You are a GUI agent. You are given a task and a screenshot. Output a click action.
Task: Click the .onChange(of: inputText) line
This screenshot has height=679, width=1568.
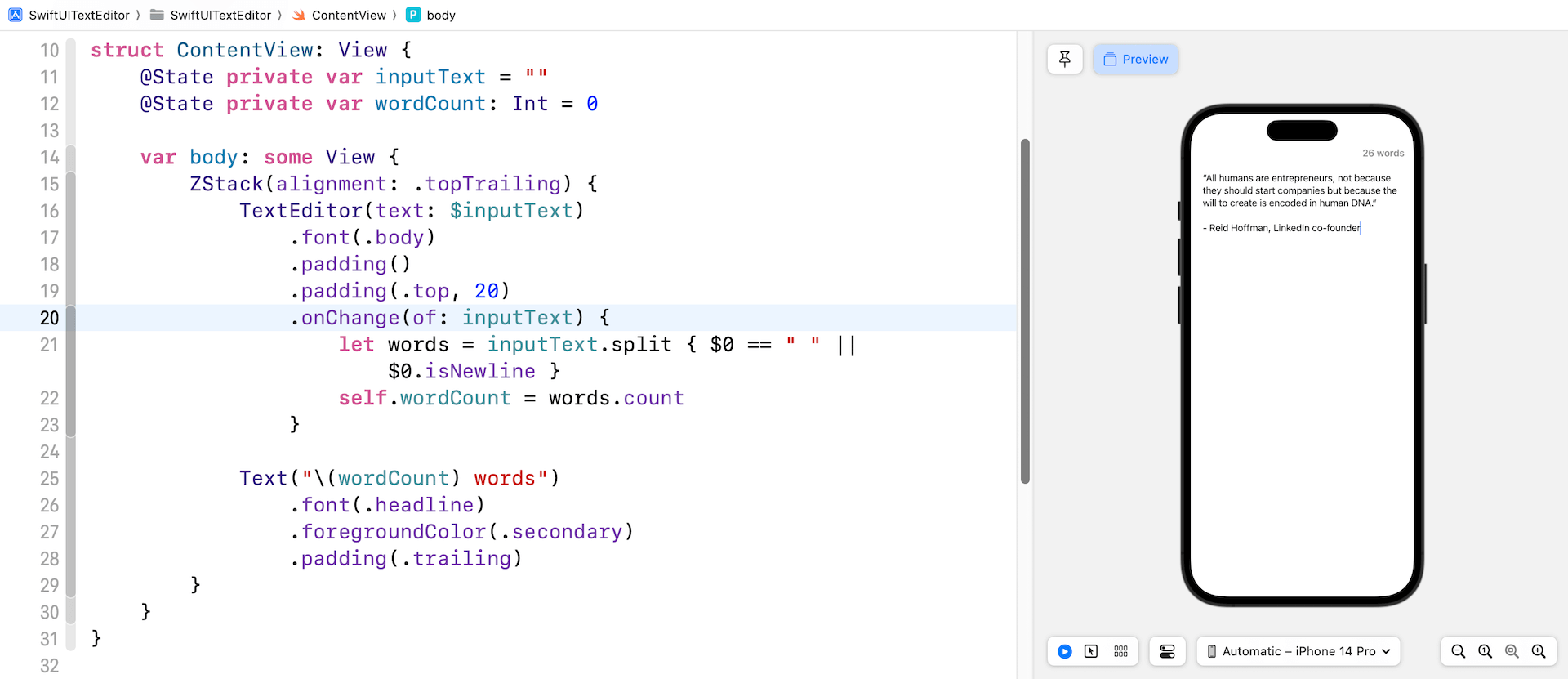coord(451,318)
